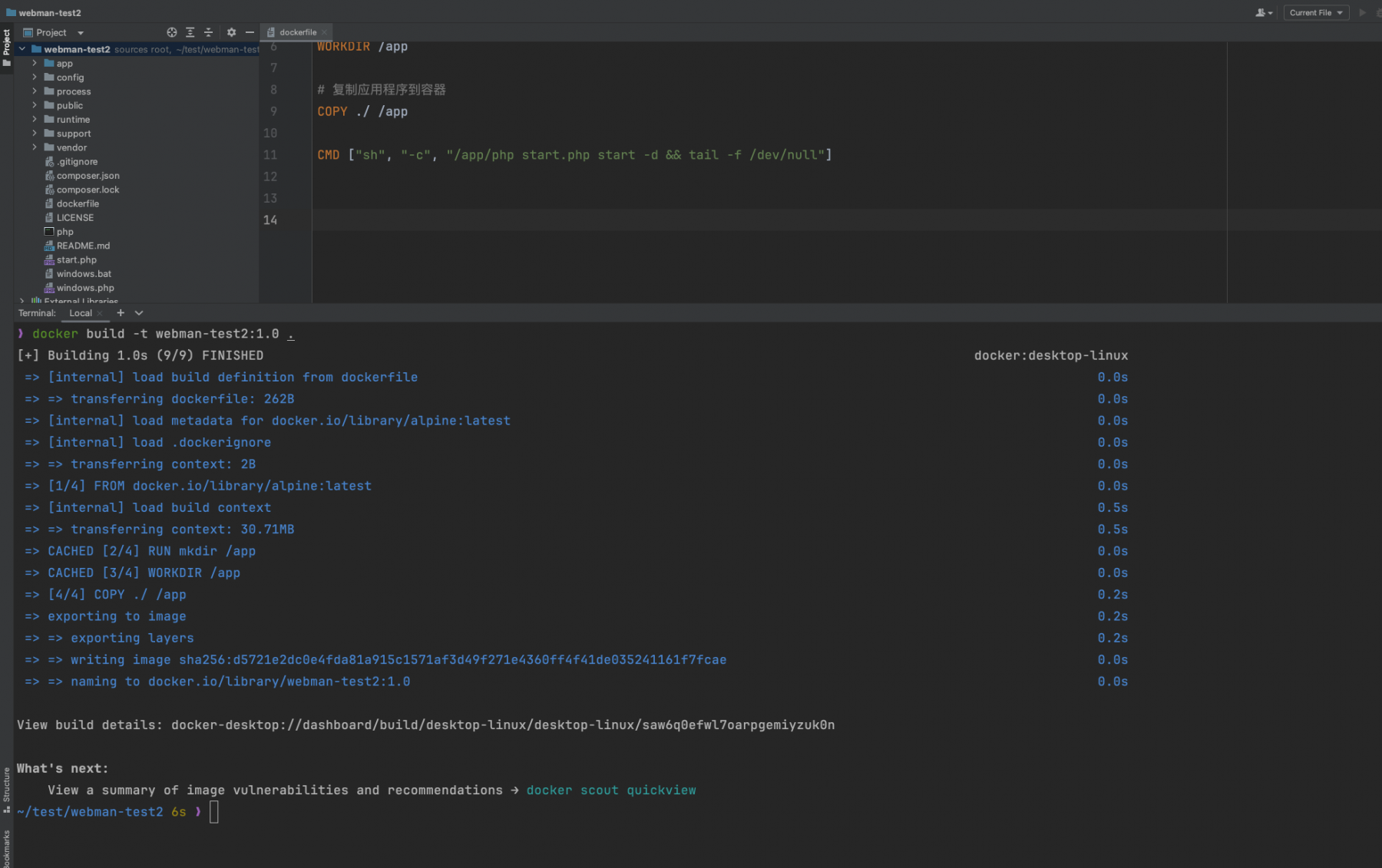The image size is (1382, 868).
Task: Click the CMD line in the dockerfile
Action: pos(574,155)
